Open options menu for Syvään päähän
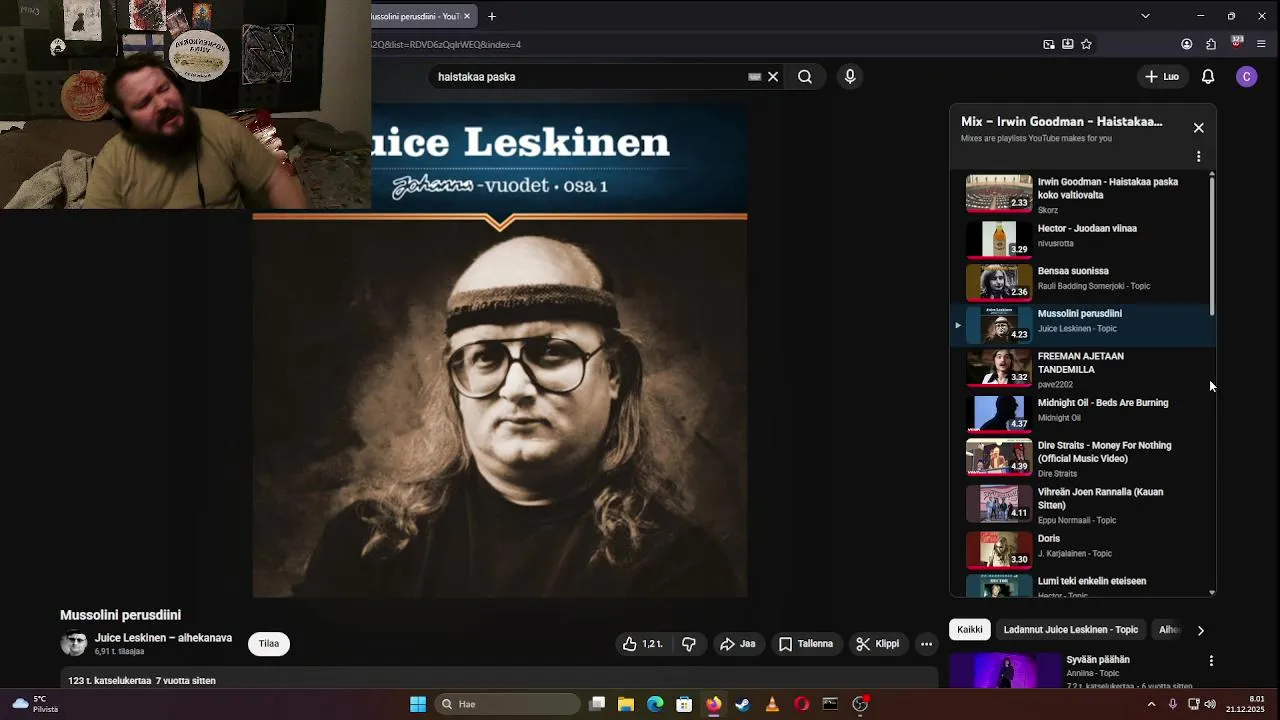The width and height of the screenshot is (1280, 720). [1211, 661]
